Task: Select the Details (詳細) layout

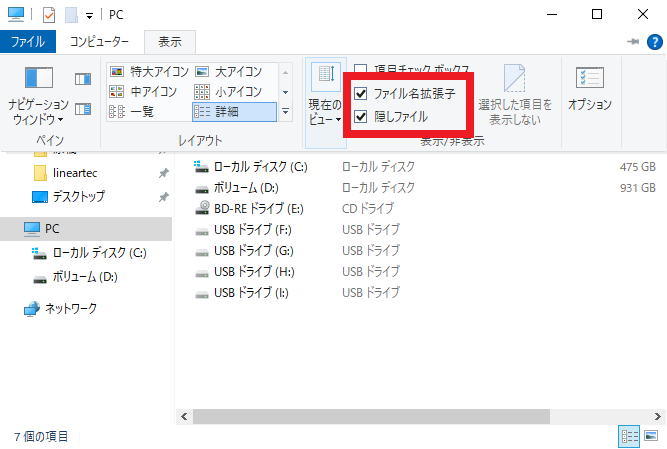Action: (x=229, y=111)
